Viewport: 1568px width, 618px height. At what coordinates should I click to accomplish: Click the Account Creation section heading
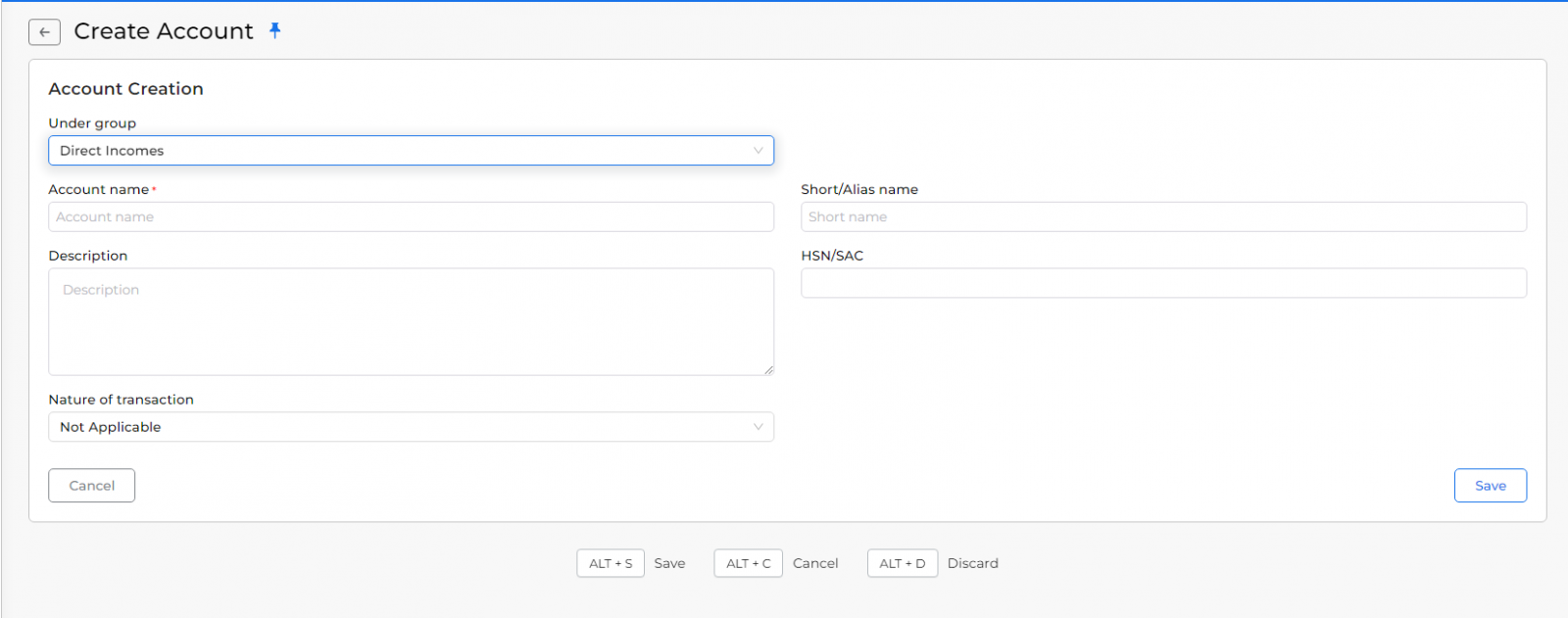click(x=126, y=89)
